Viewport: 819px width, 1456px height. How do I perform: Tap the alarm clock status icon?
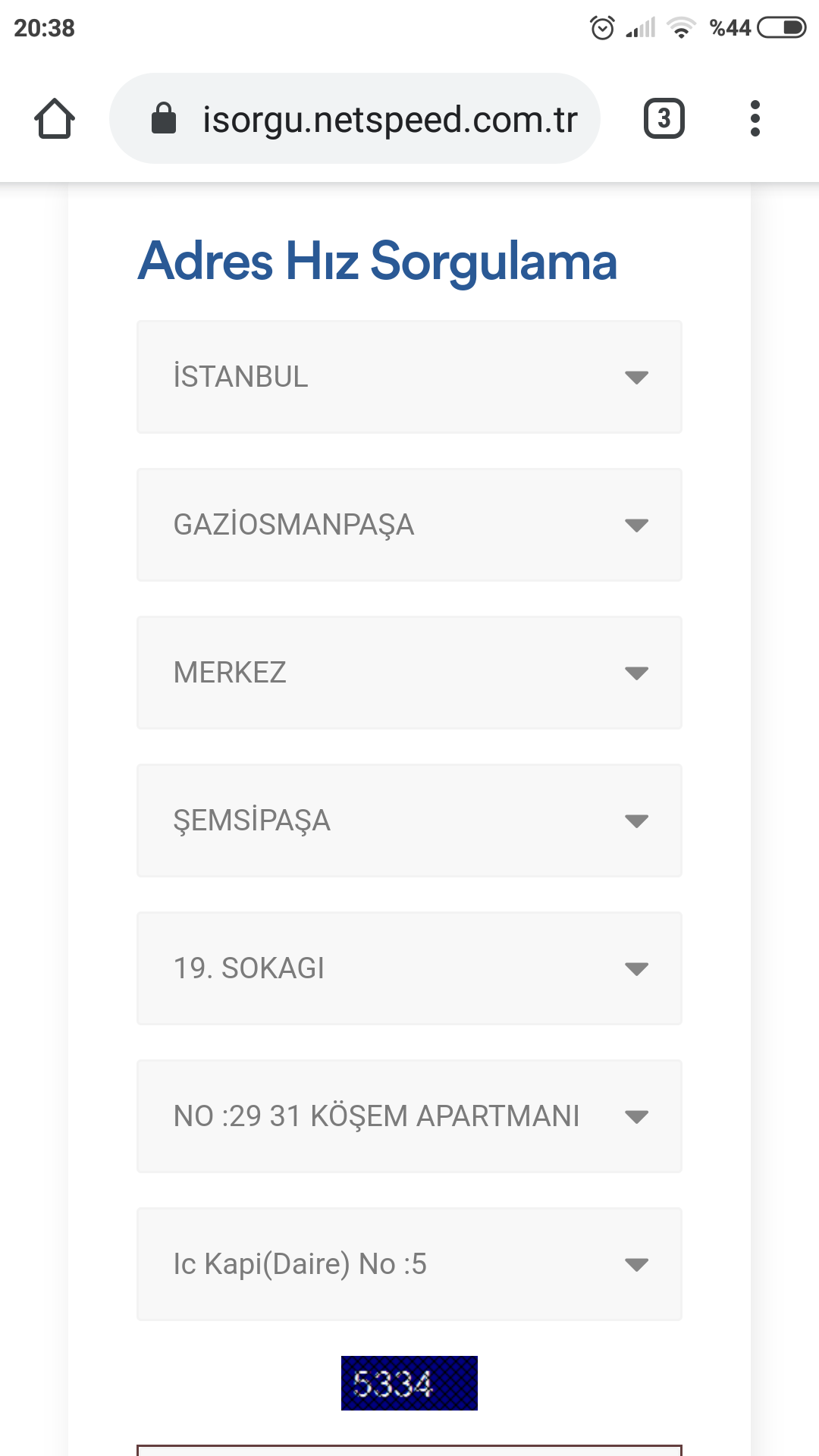602,28
